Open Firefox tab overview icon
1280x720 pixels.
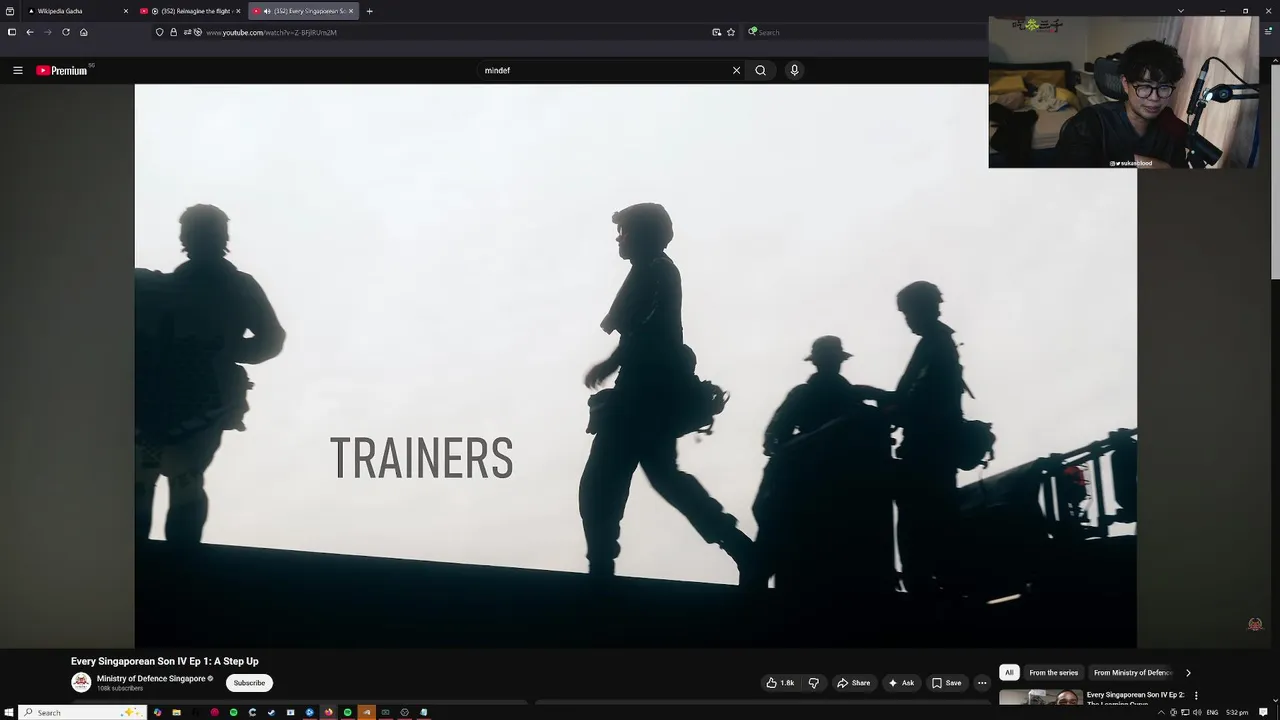click(10, 11)
